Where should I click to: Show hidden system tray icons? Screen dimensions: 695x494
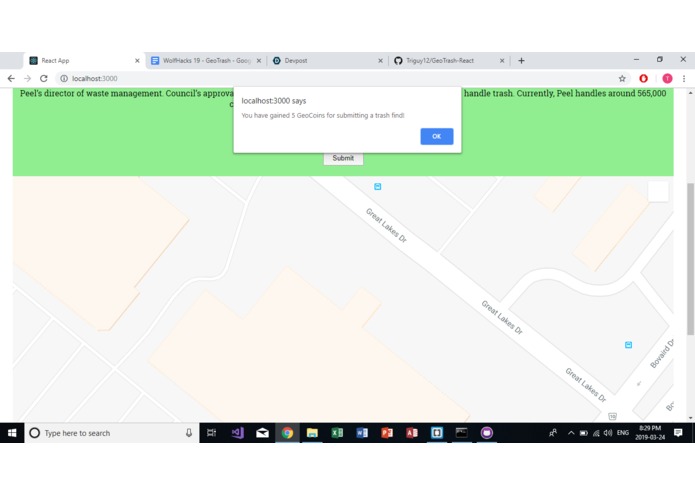click(571, 433)
